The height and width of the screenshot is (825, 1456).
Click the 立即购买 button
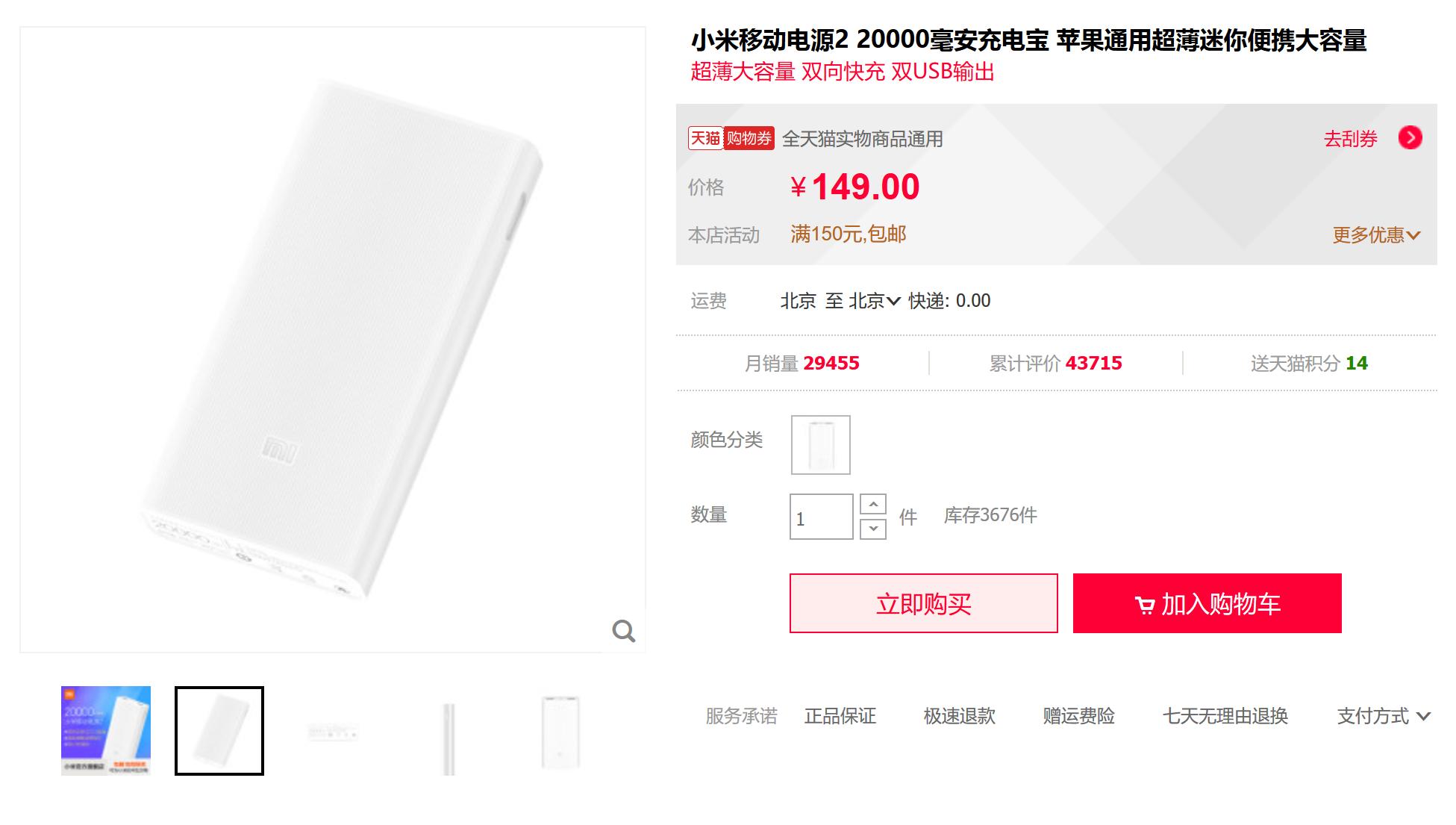tap(924, 603)
